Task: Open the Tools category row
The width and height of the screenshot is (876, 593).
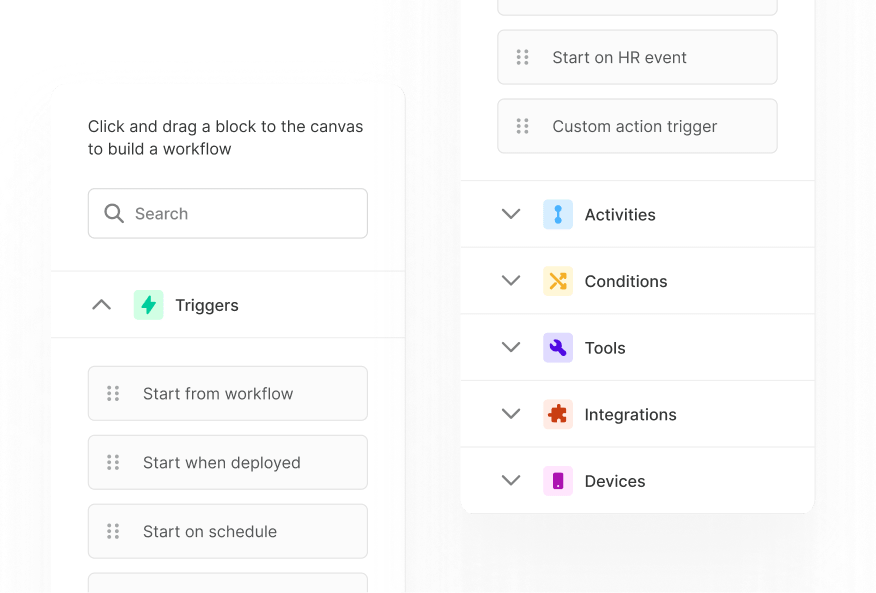Action: (605, 348)
